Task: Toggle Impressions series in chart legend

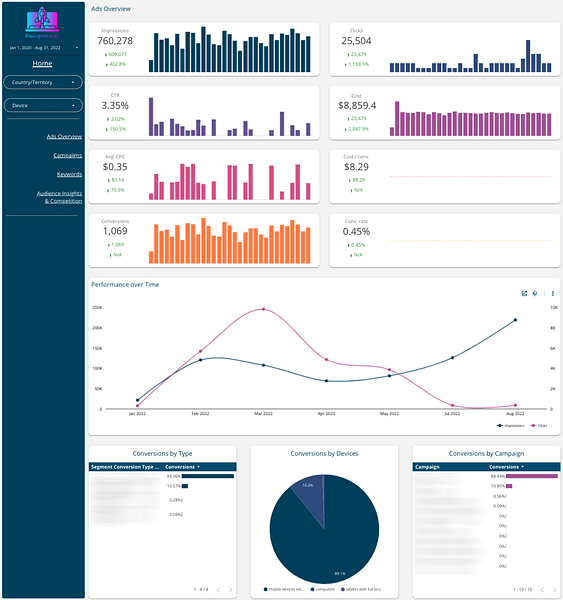Action: point(511,426)
